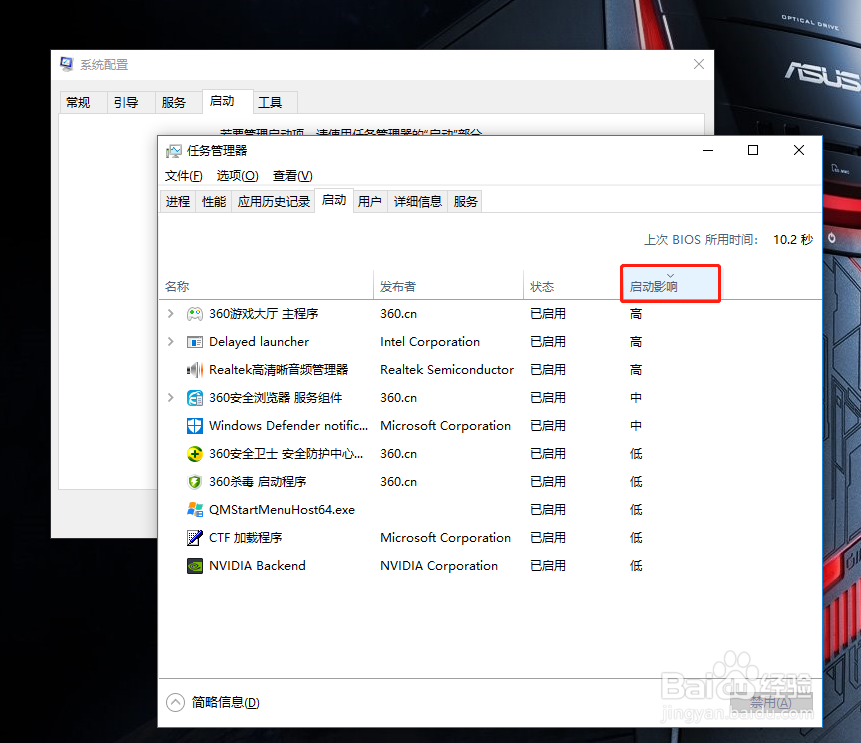Click 中 impact of Windows Defender row
The width and height of the screenshot is (861, 743).
[x=636, y=426]
